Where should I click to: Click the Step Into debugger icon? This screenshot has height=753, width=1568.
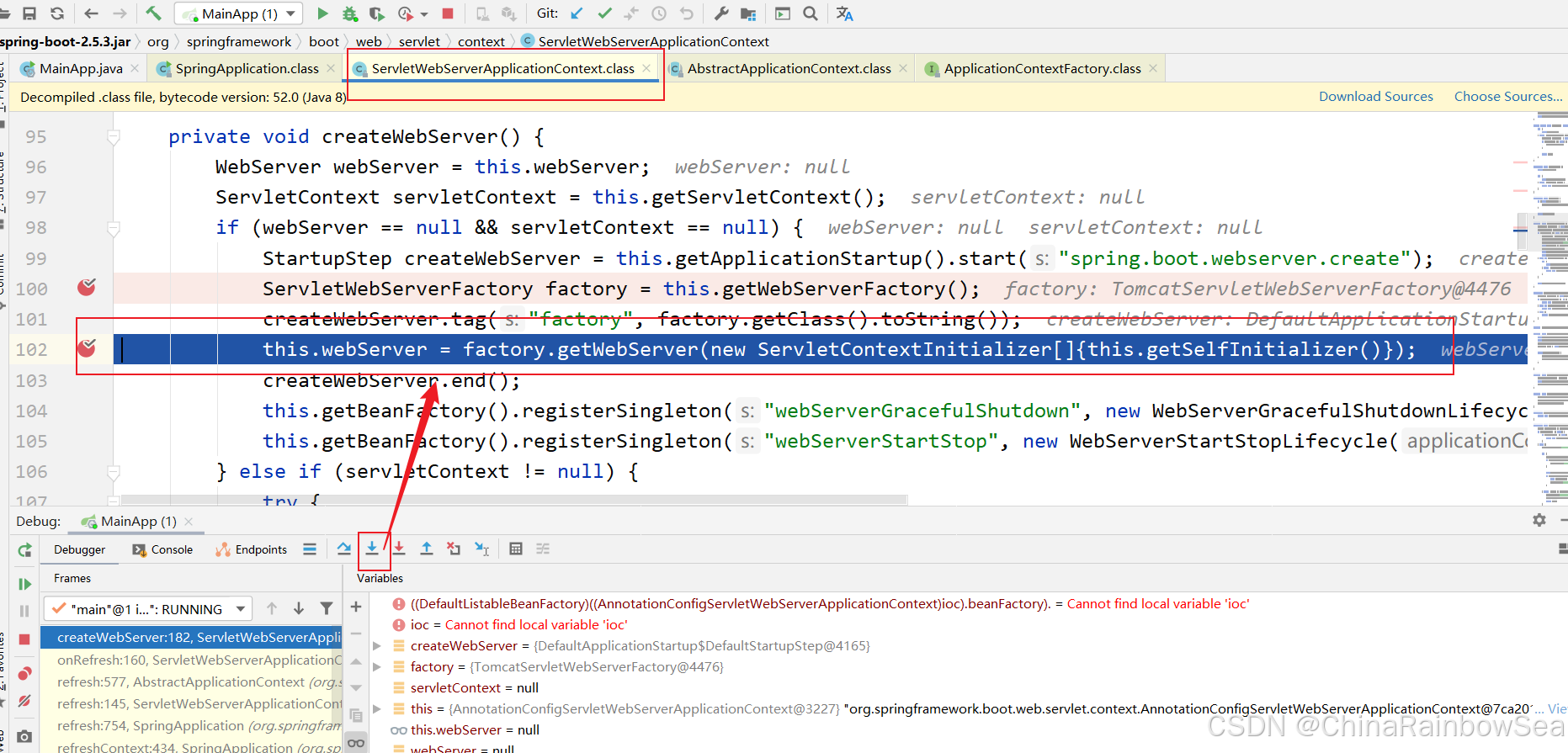(371, 549)
